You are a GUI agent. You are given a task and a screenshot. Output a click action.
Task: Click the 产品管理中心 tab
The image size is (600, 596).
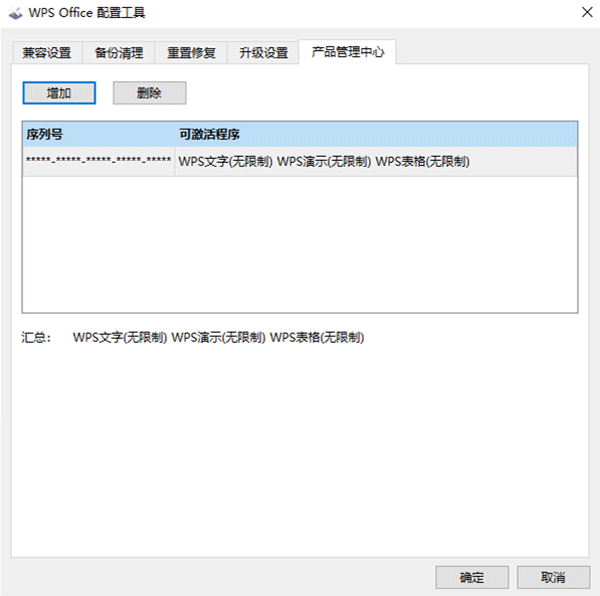tap(347, 52)
